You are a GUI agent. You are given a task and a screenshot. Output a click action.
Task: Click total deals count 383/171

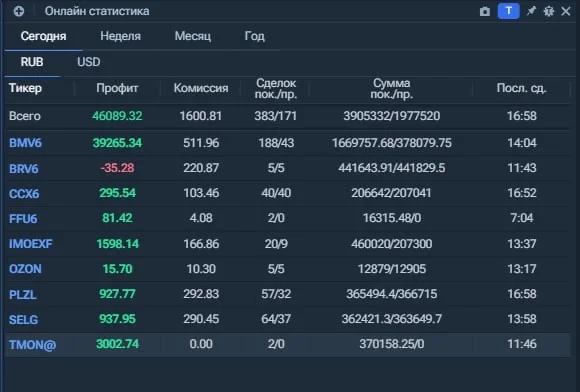click(x=276, y=116)
